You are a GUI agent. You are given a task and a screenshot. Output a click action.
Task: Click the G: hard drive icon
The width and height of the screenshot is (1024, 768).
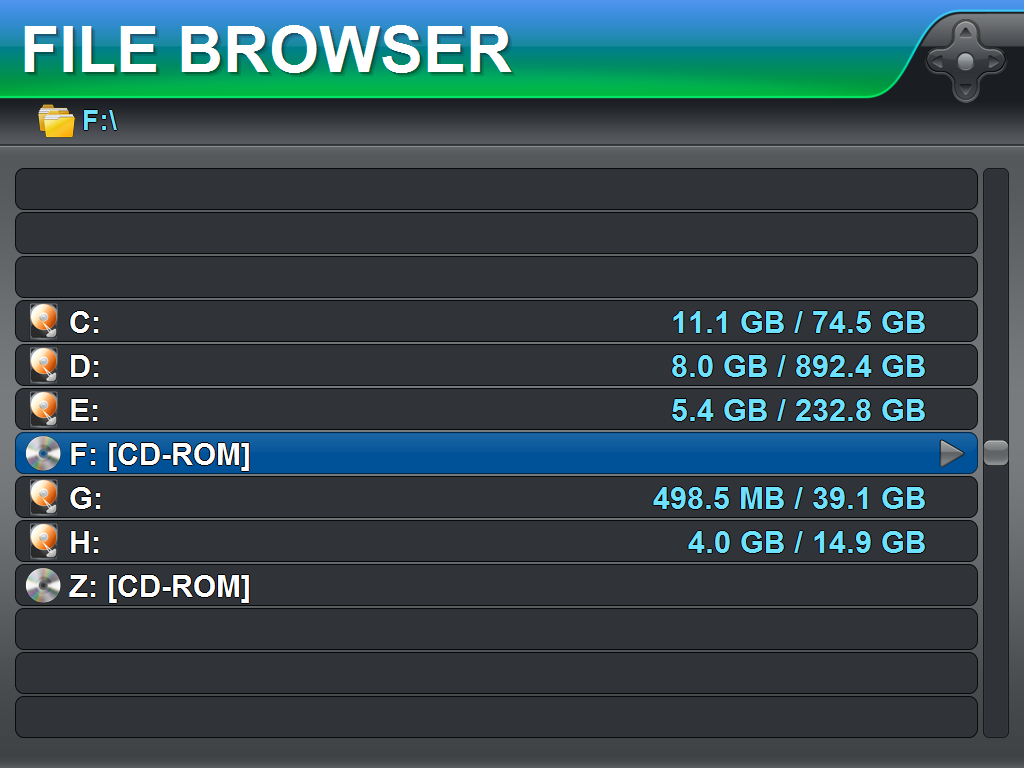pos(44,498)
